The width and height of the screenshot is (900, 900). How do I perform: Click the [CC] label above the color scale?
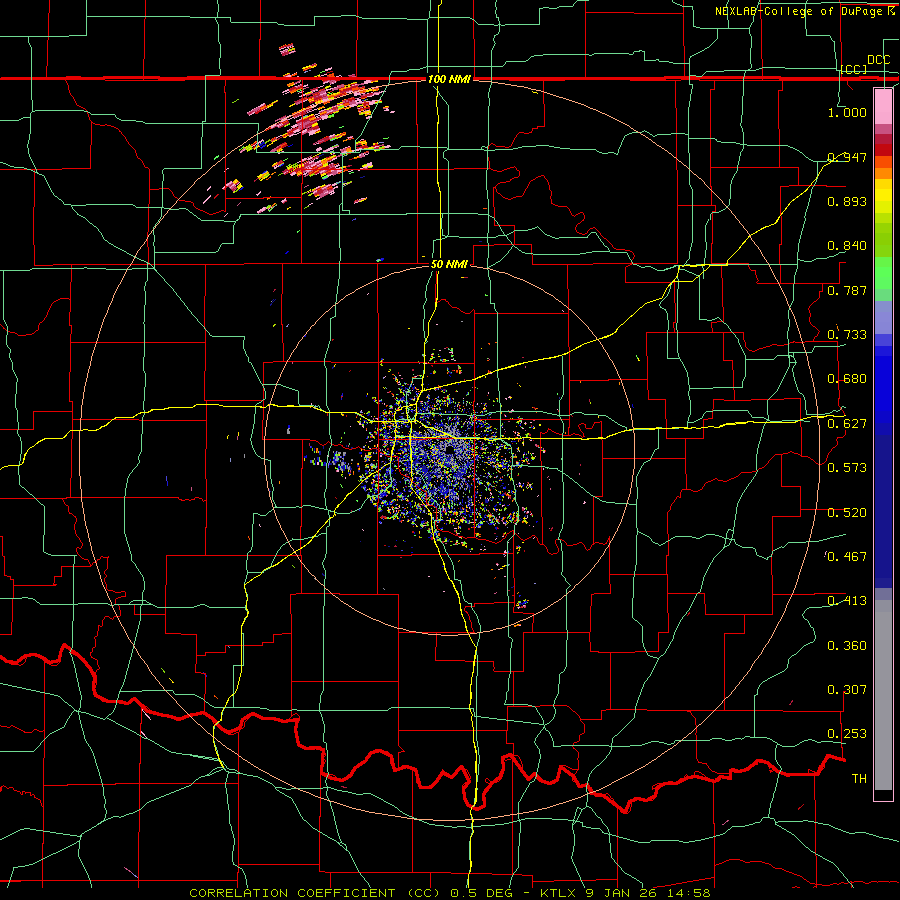click(x=854, y=69)
